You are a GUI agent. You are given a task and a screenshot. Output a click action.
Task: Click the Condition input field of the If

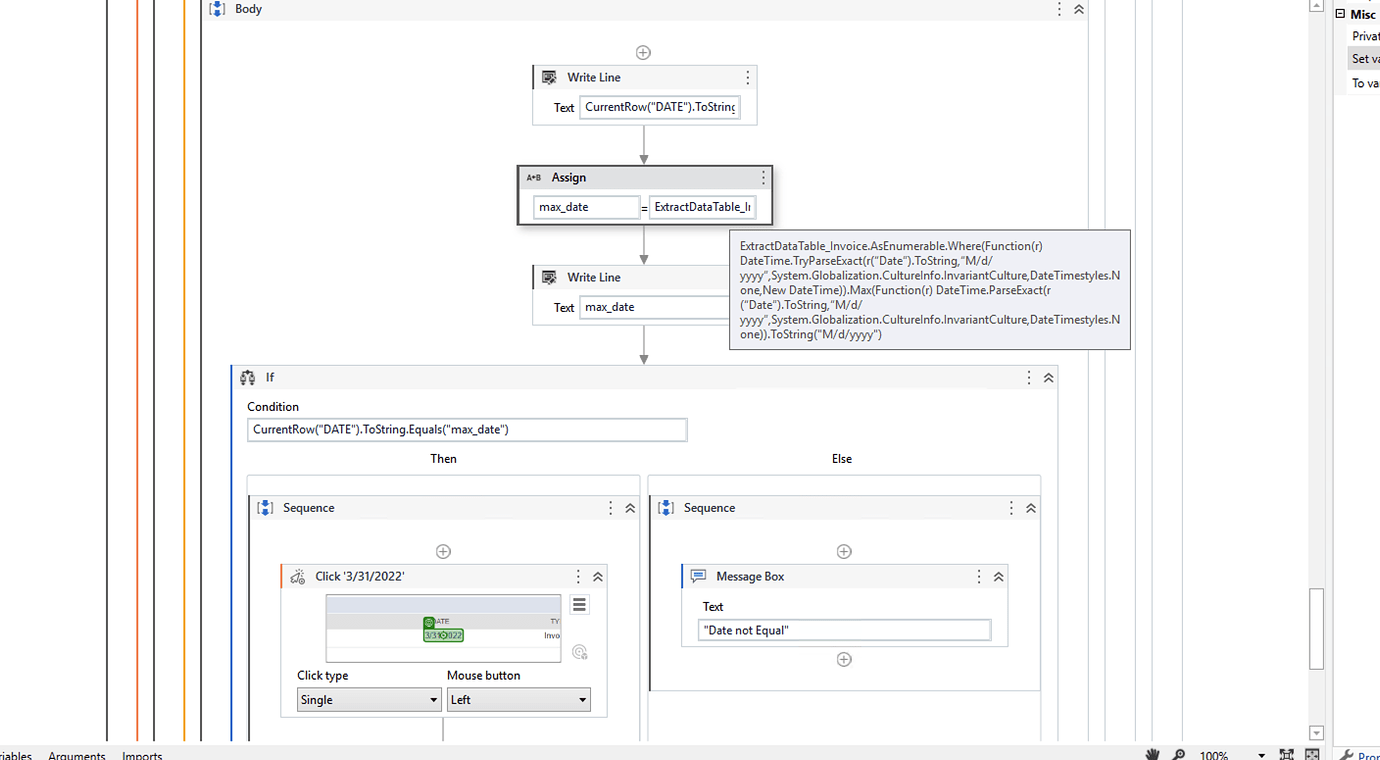point(466,429)
